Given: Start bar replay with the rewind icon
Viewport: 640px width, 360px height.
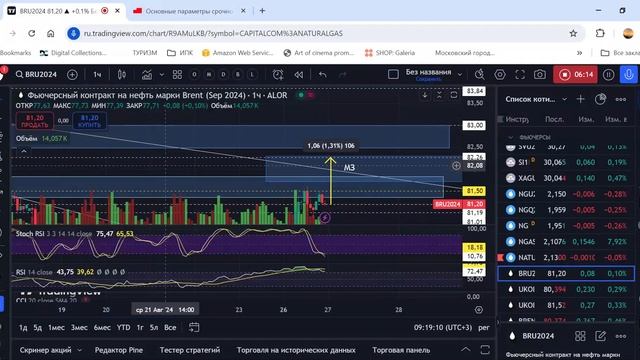Looking at the screenshot, I should click(299, 74).
